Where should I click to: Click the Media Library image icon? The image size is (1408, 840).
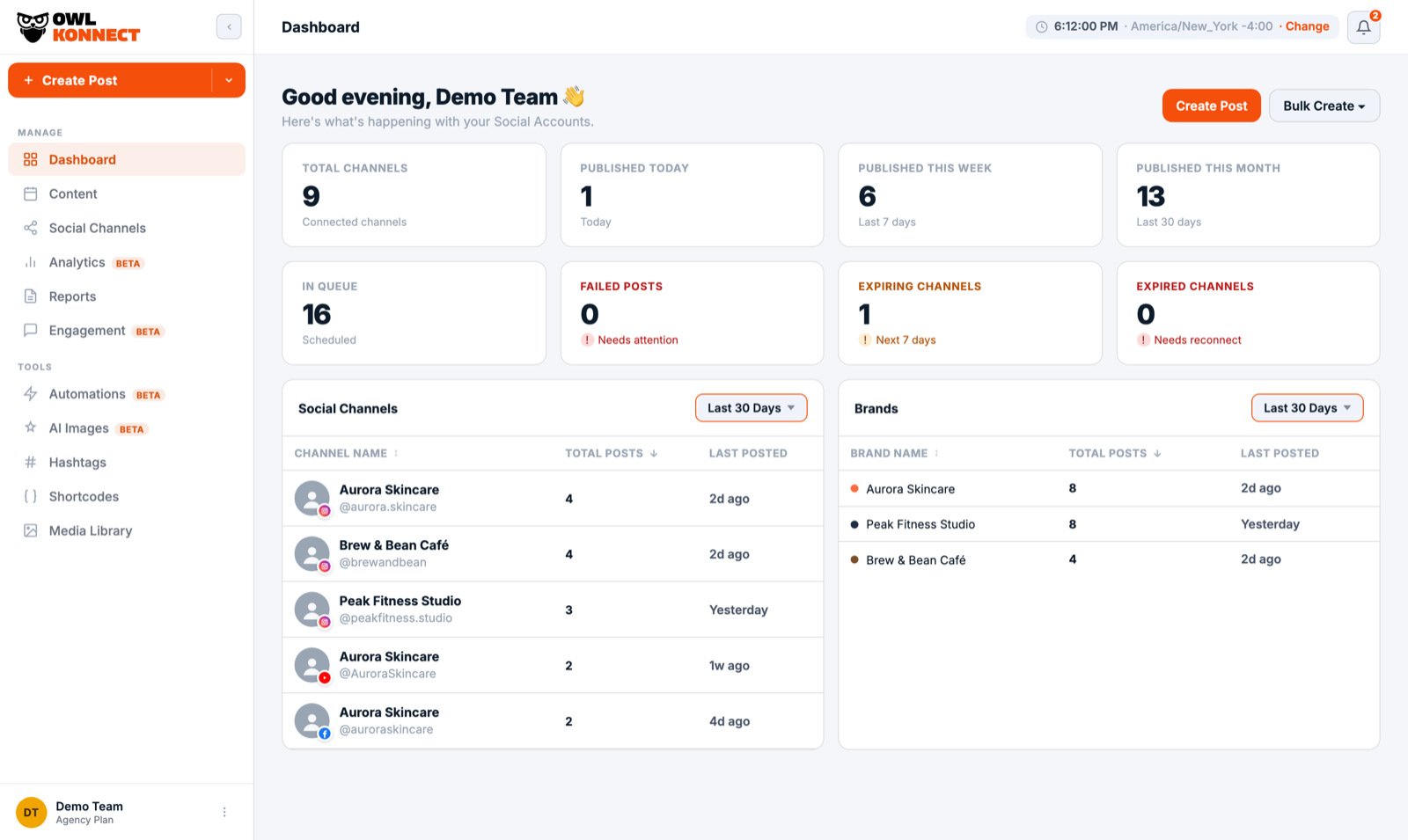tap(31, 530)
